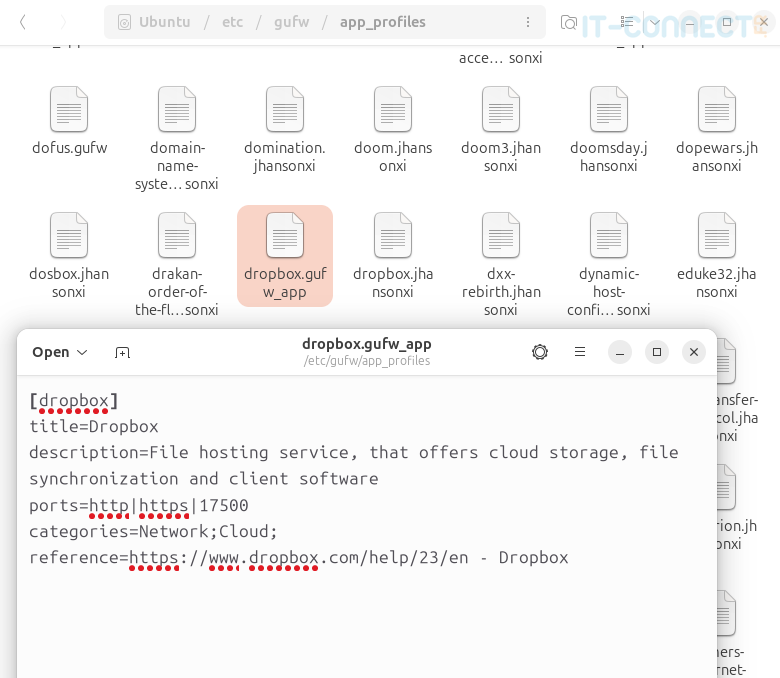Screen dimensions: 780x678
Task: Select the doomsday.jhansonxi file
Action: coord(609,129)
